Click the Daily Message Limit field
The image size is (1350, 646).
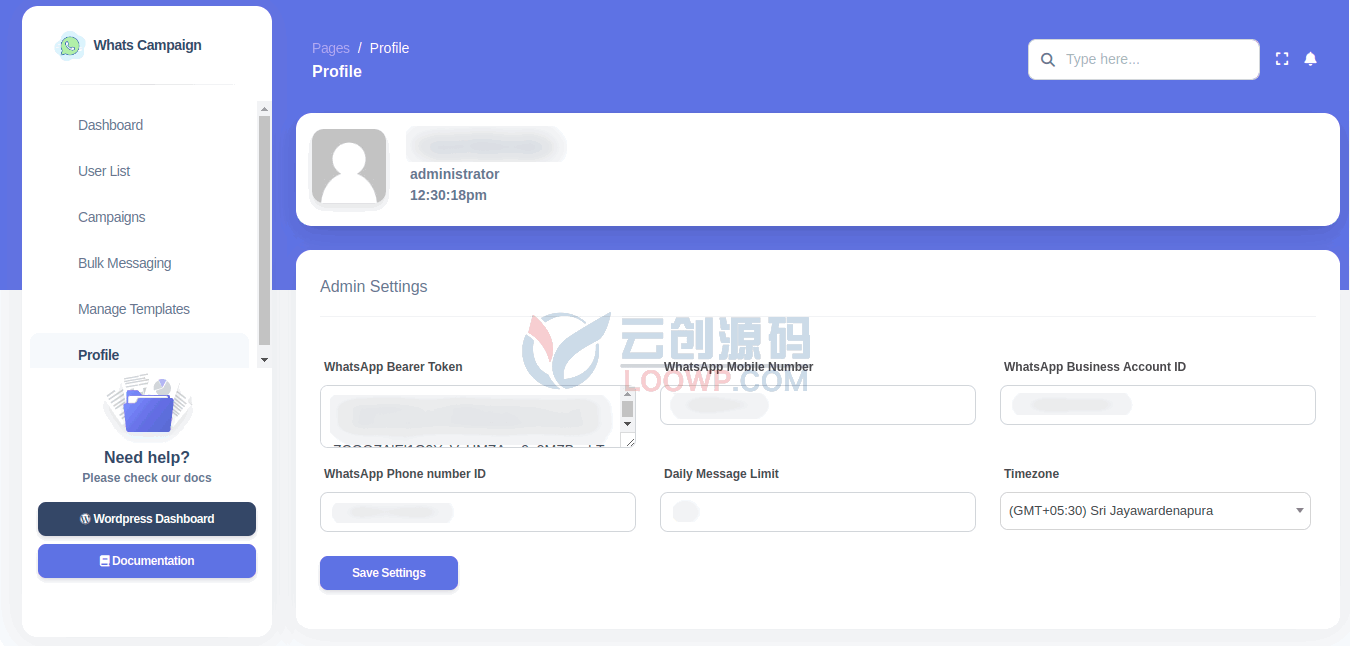point(818,512)
